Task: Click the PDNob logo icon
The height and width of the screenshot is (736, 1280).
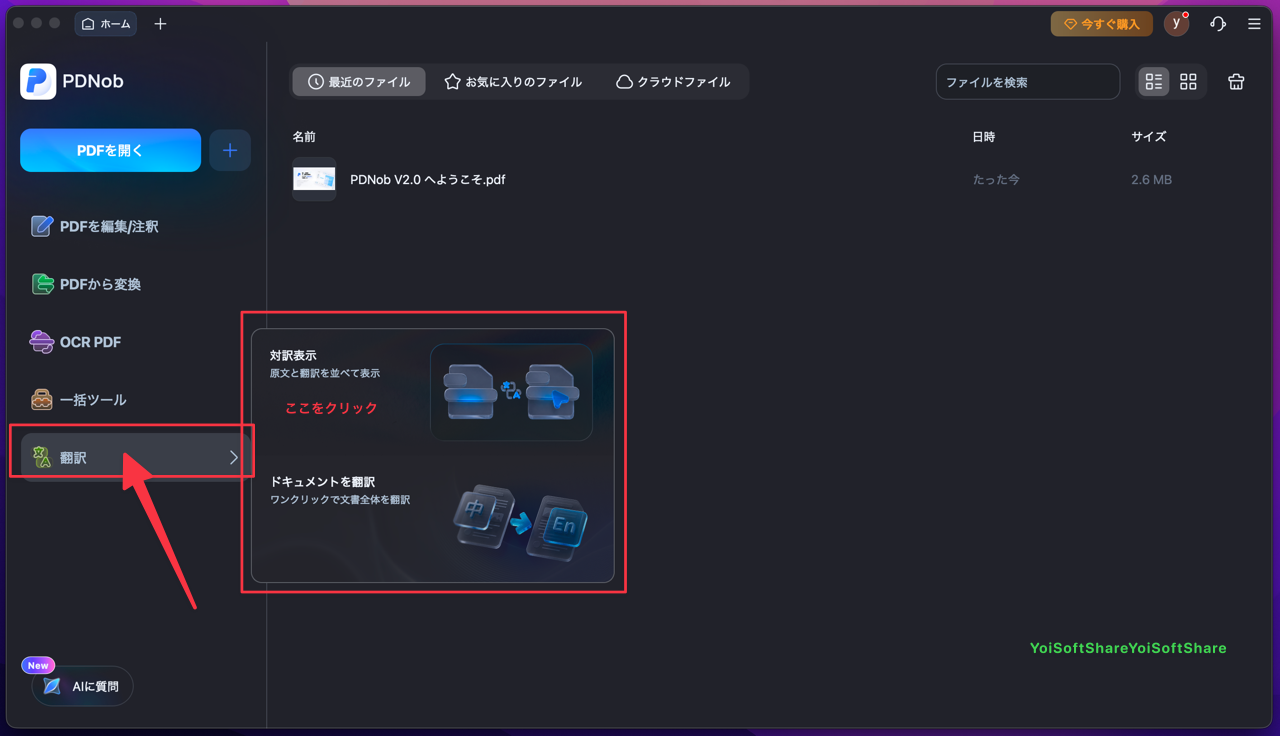Action: (x=38, y=82)
